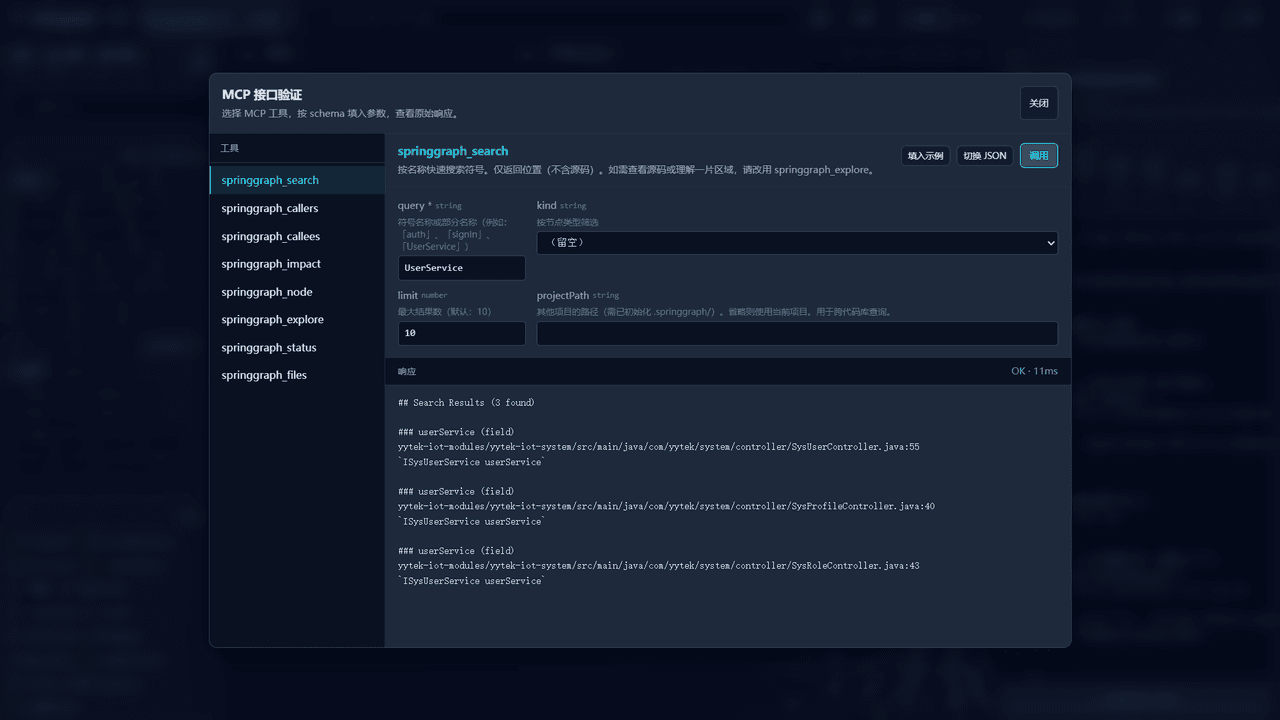The width and height of the screenshot is (1280, 720).
Task: Select springgraph_files tool
Action: [297, 375]
